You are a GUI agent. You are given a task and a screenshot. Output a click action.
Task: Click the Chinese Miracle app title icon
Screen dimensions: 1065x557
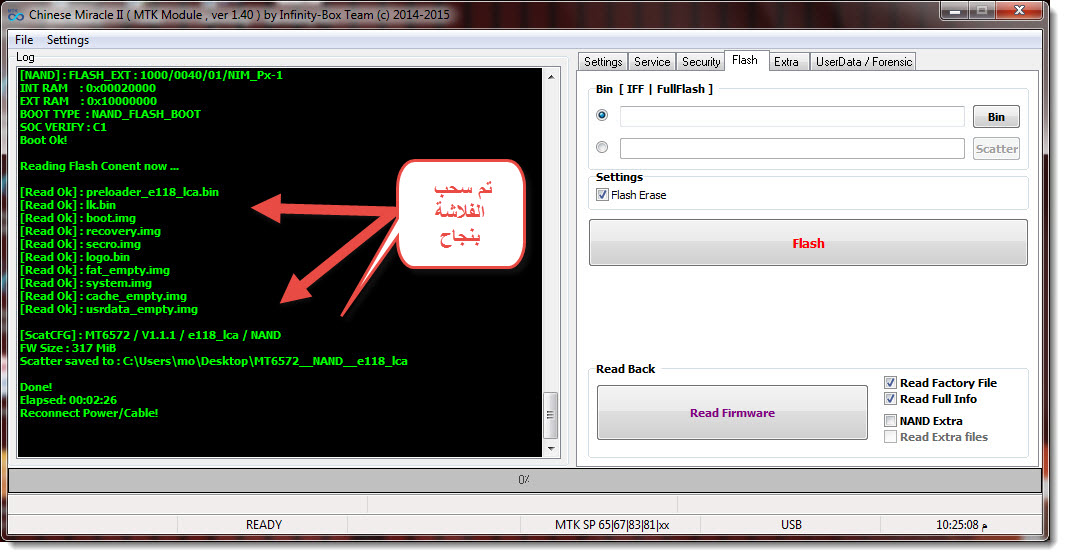(x=15, y=14)
